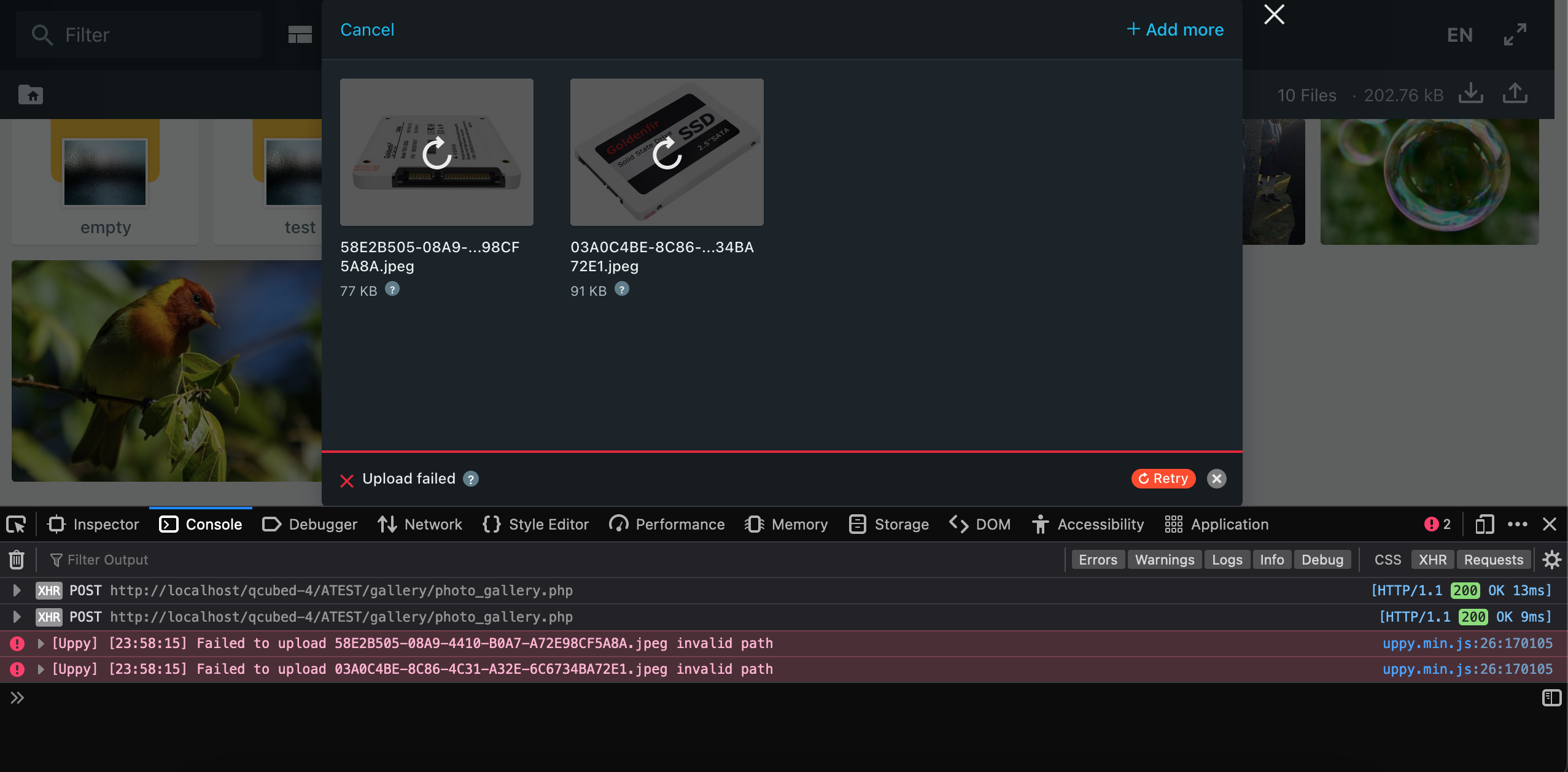
Task: Open the empty folder
Action: click(105, 181)
